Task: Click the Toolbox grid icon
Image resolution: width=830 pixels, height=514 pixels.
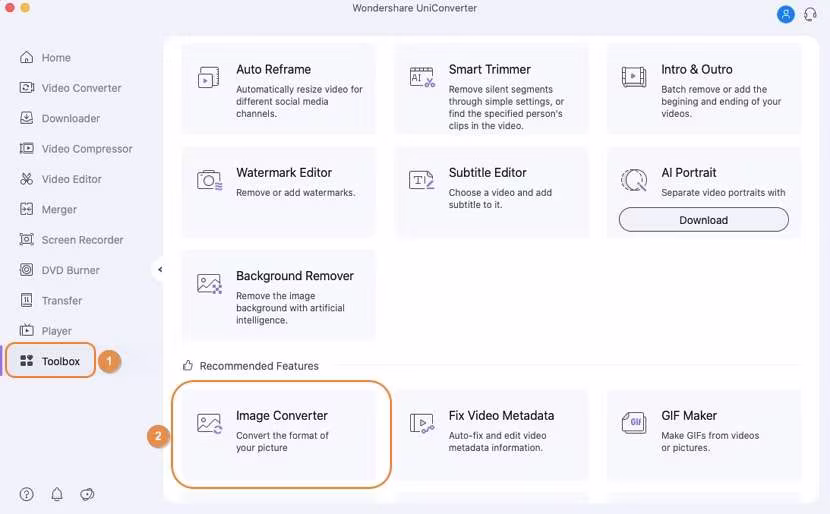Action: click(26, 361)
